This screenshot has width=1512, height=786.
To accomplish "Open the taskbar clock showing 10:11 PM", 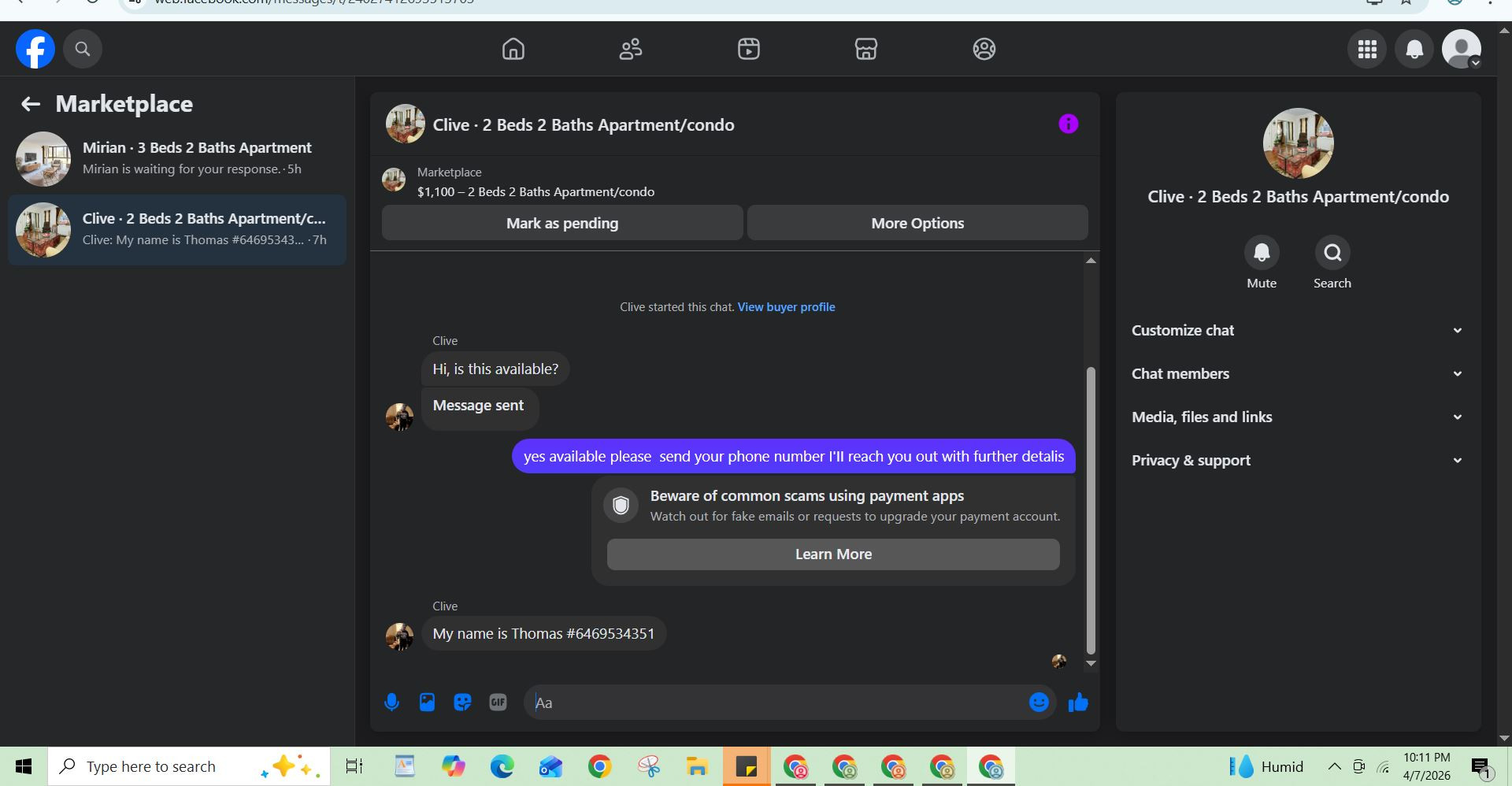I will (1426, 766).
